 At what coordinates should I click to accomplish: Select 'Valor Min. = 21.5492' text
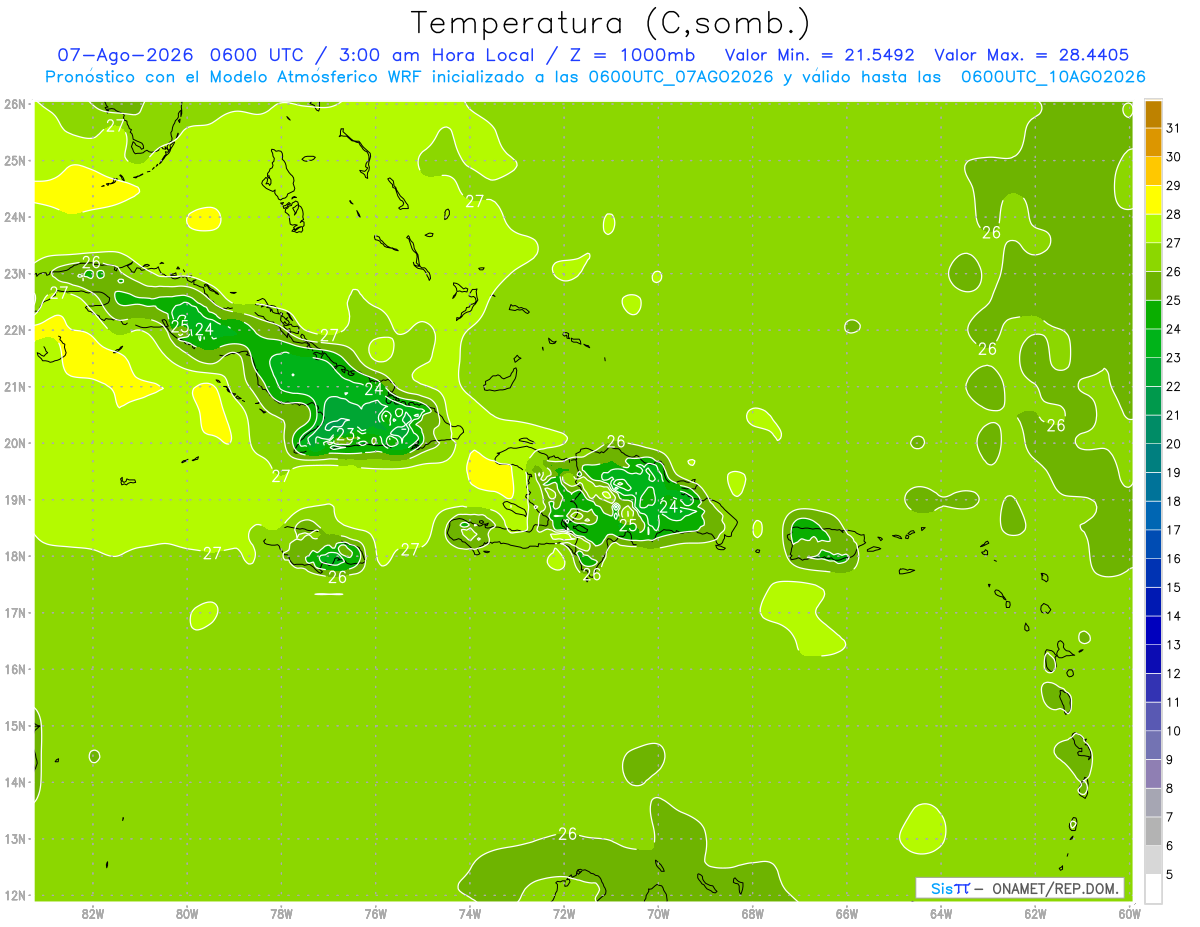[x=822, y=55]
